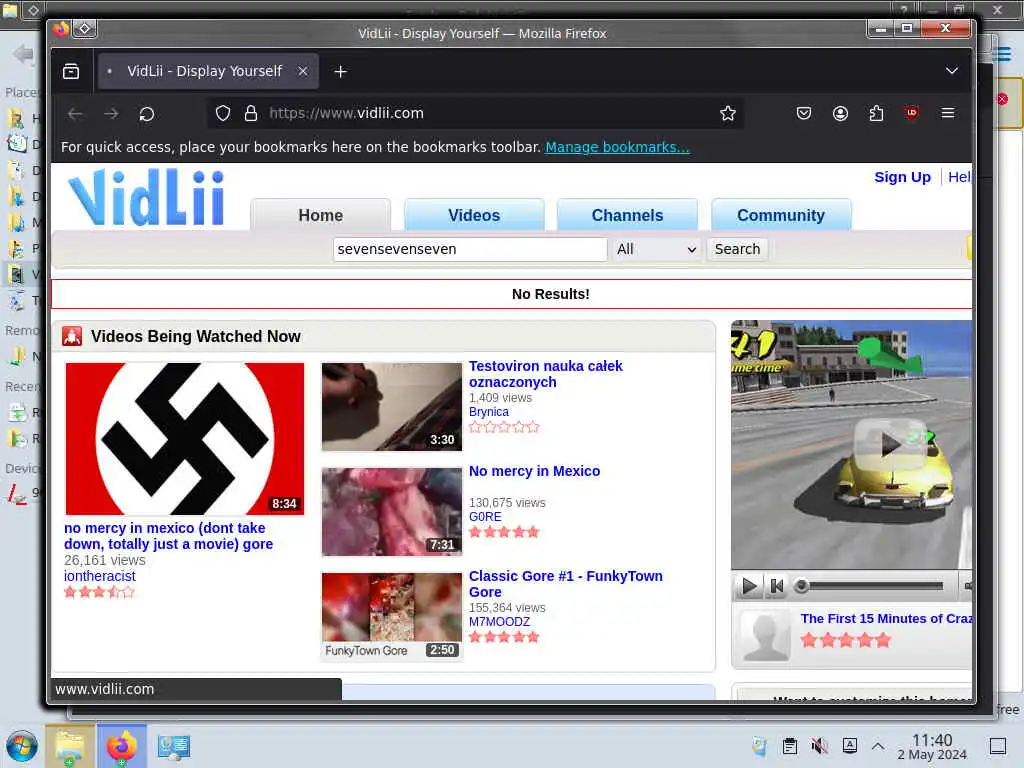
Task: Expand the list all tabs chevron
Action: (952, 71)
